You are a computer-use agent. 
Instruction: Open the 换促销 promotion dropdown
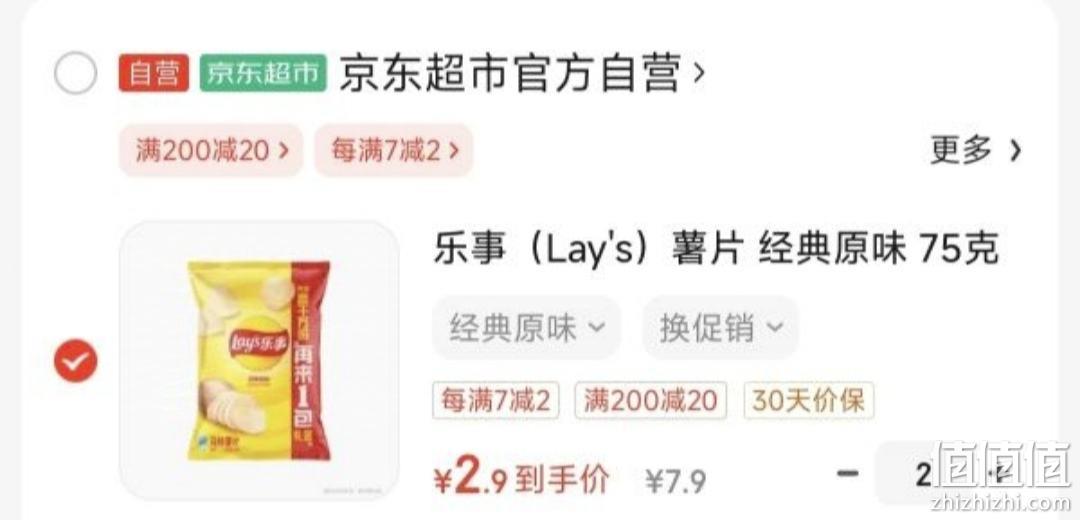(x=720, y=327)
